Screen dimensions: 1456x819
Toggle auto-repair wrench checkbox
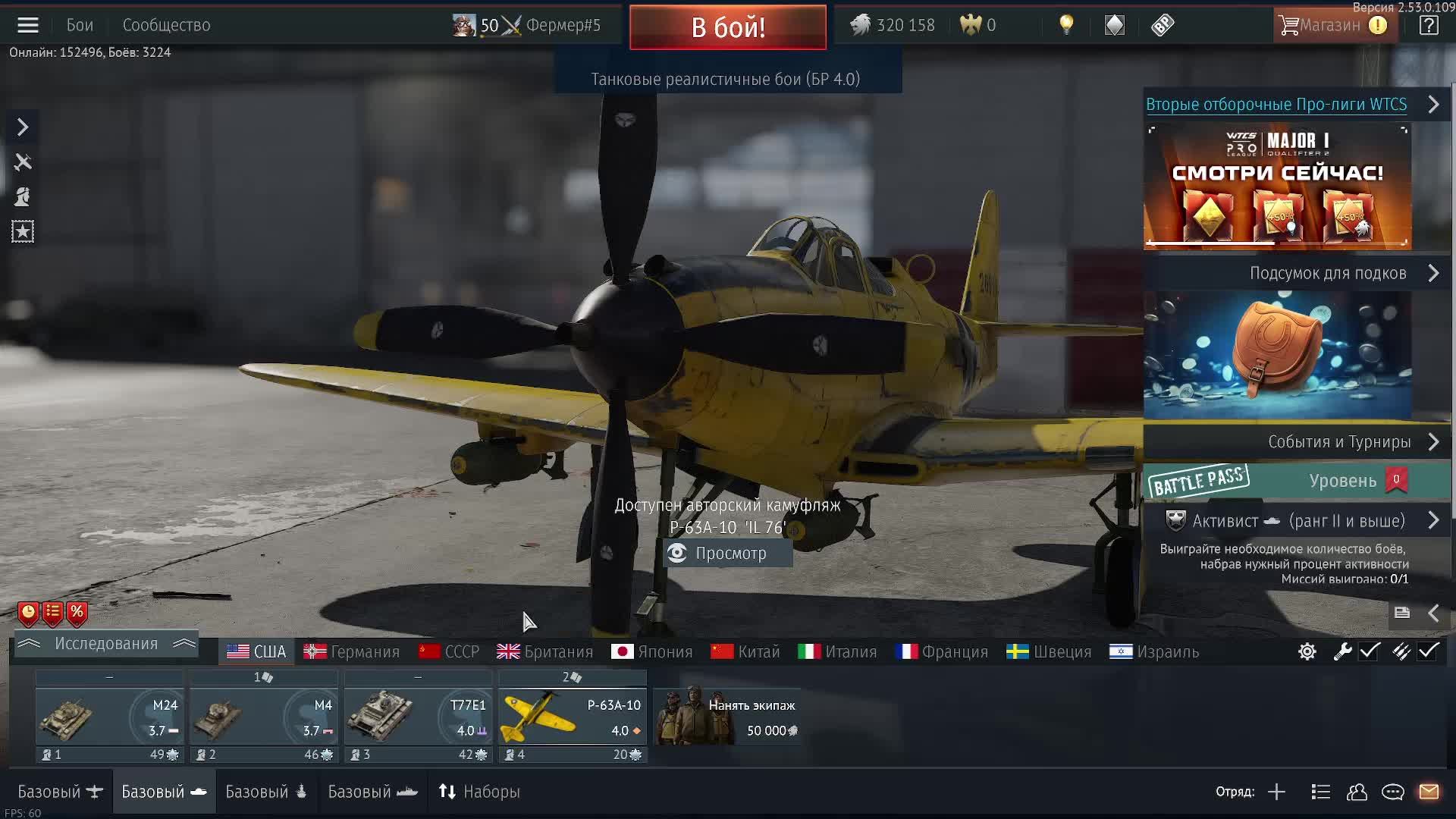[x=1369, y=651]
